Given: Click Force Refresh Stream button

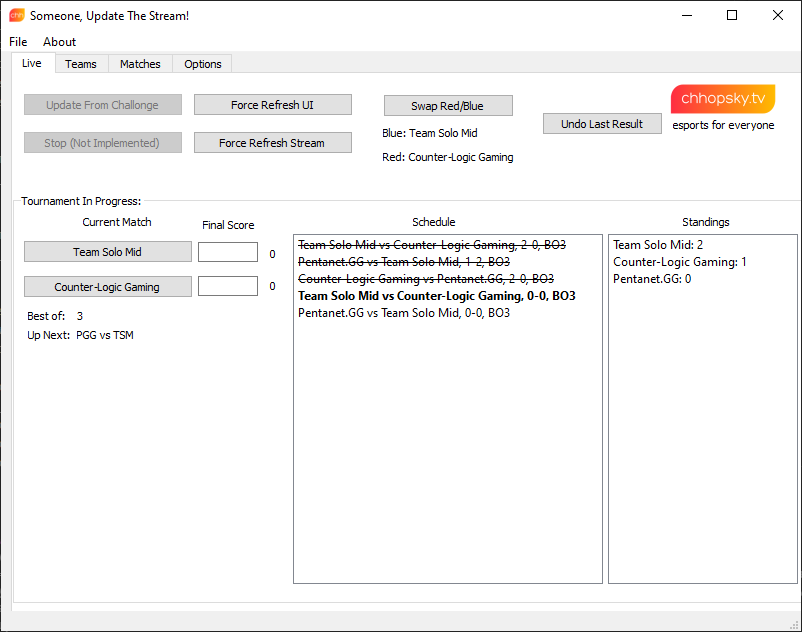Looking at the screenshot, I should click(x=273, y=143).
